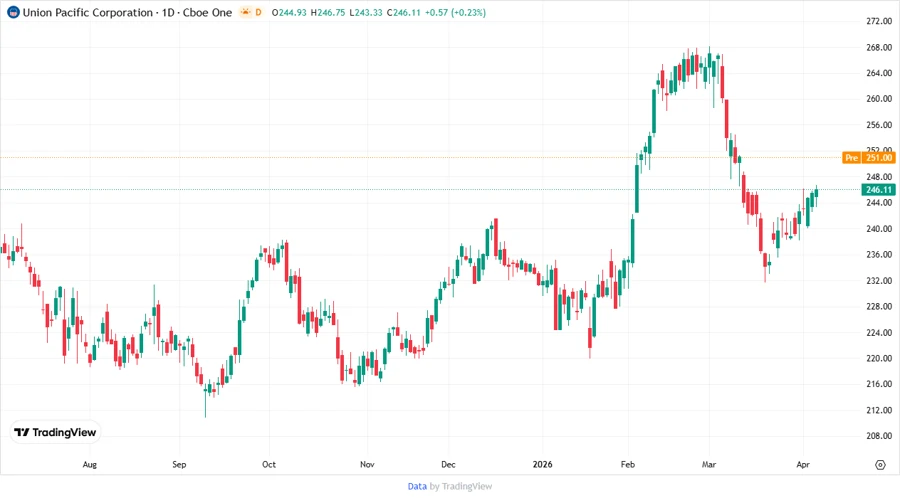Click the TradingView logo badge

pos(55,432)
